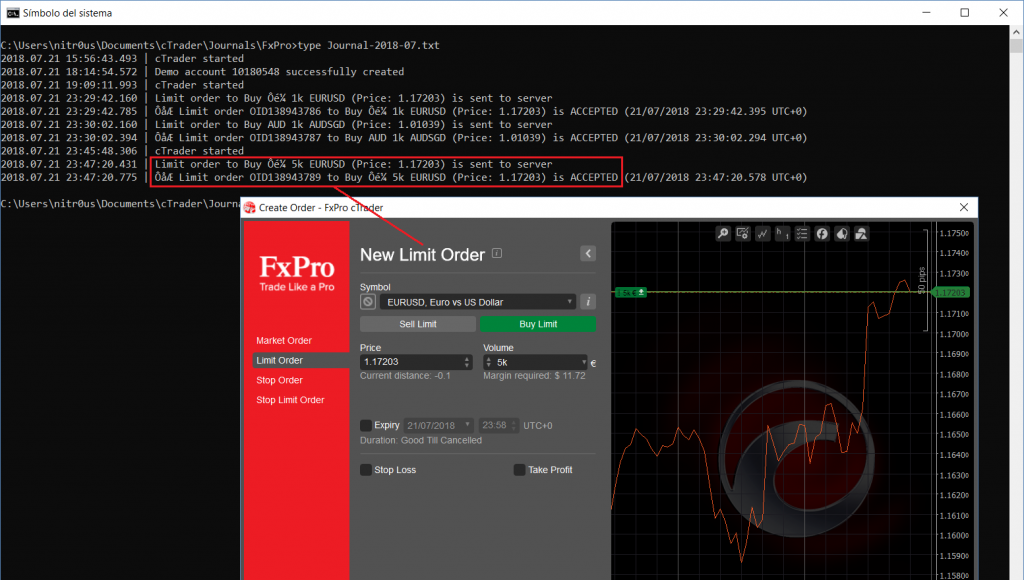Click the 5k pending order label on chart
The image size is (1024, 580).
(631, 293)
